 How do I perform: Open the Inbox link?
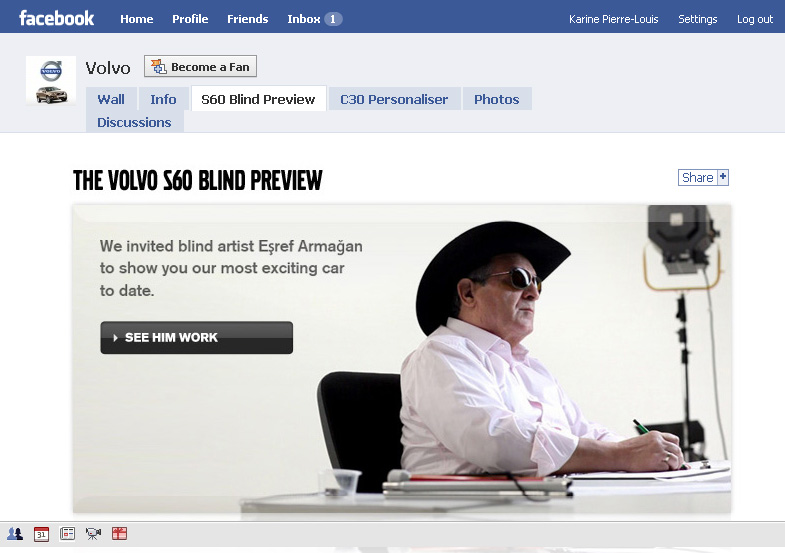pos(303,19)
